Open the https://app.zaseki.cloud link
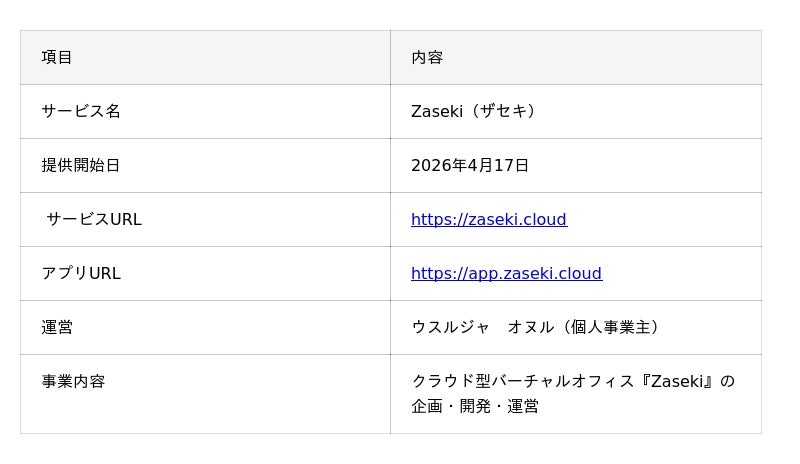The width and height of the screenshot is (800, 464). 506,273
